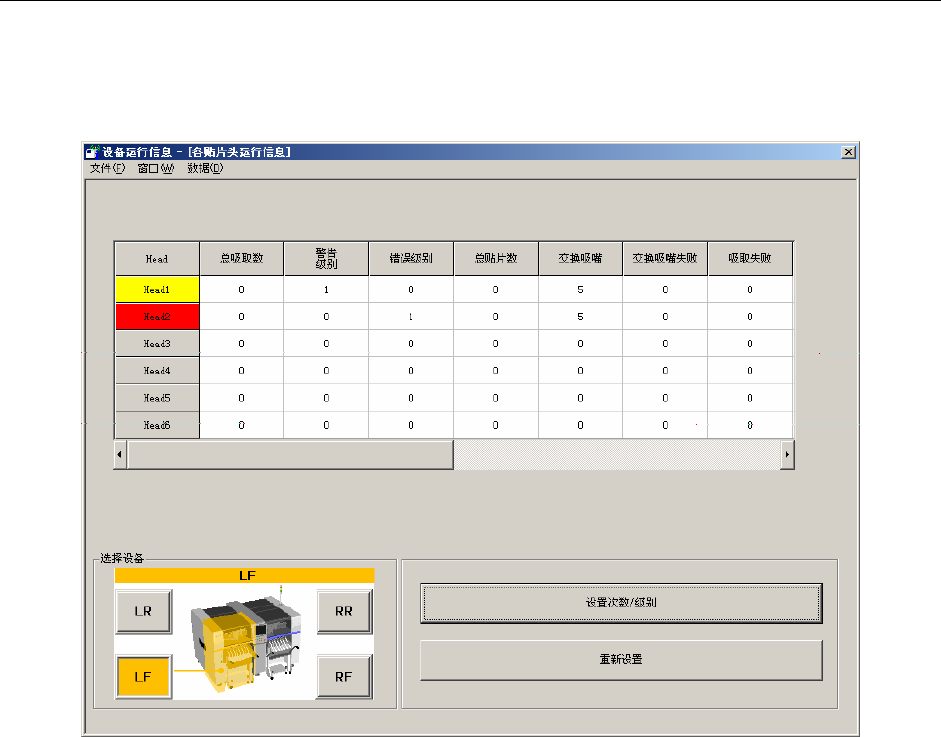Click Head2 交换吸嘴 cell showing 5
This screenshot has height=737, width=941.
580,317
